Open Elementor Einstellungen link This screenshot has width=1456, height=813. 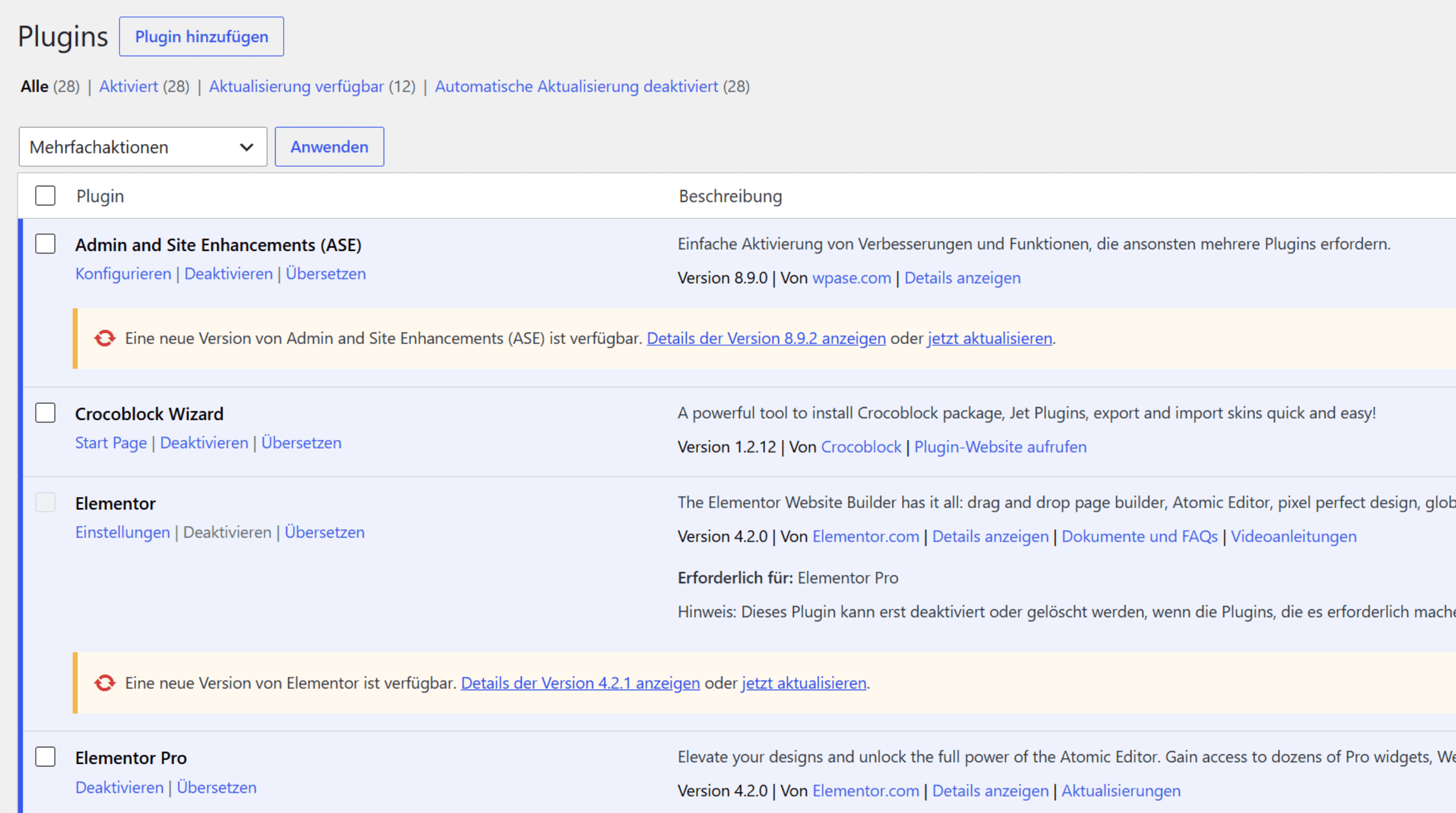pos(123,532)
